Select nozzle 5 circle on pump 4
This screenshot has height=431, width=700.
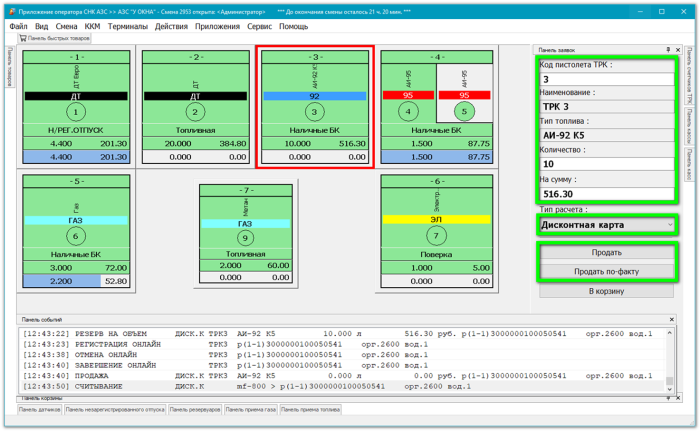[x=464, y=112]
